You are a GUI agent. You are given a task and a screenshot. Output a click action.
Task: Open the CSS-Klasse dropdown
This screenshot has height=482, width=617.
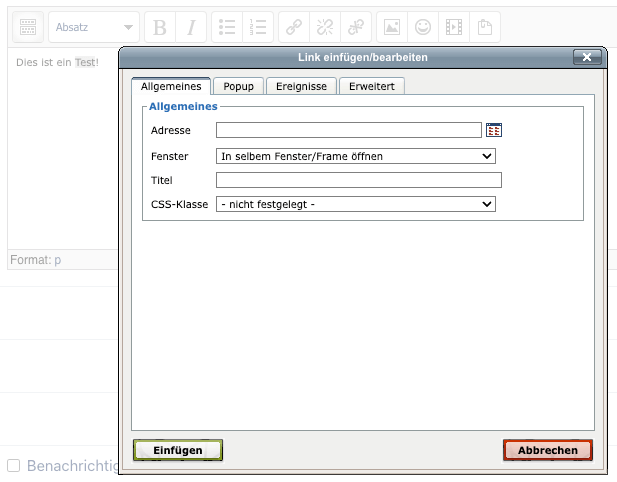click(356, 204)
